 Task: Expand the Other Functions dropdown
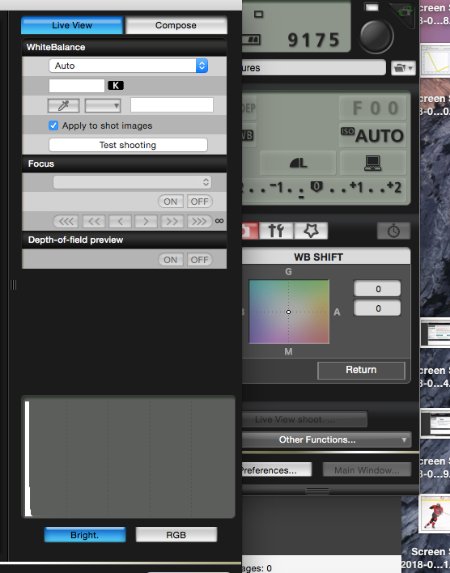[x=326, y=440]
